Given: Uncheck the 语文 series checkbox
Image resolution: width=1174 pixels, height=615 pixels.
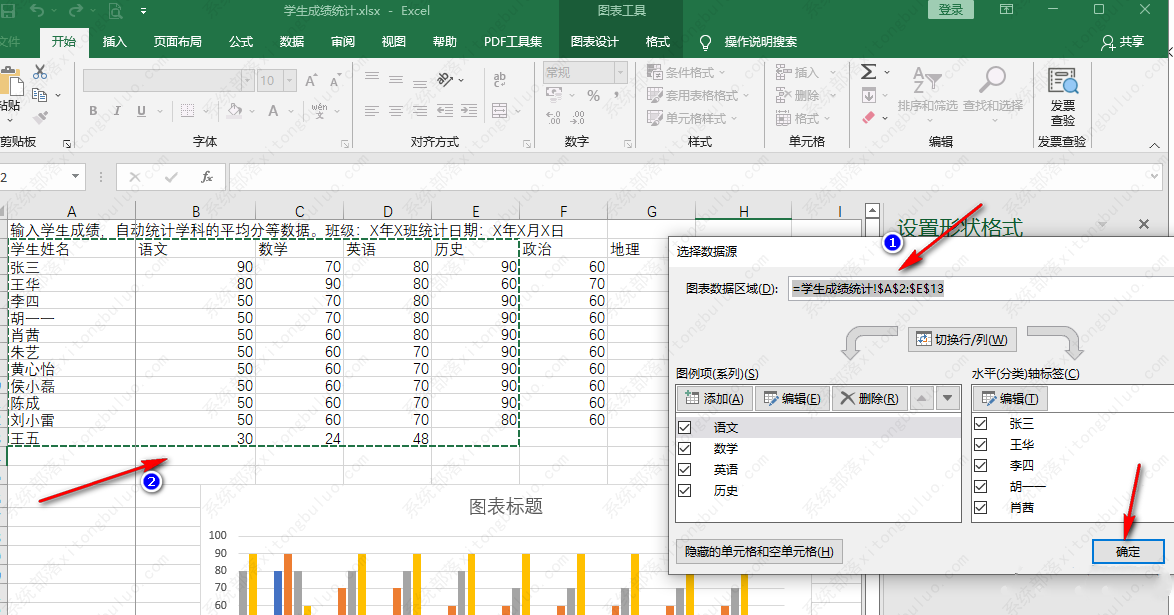Looking at the screenshot, I should point(684,427).
